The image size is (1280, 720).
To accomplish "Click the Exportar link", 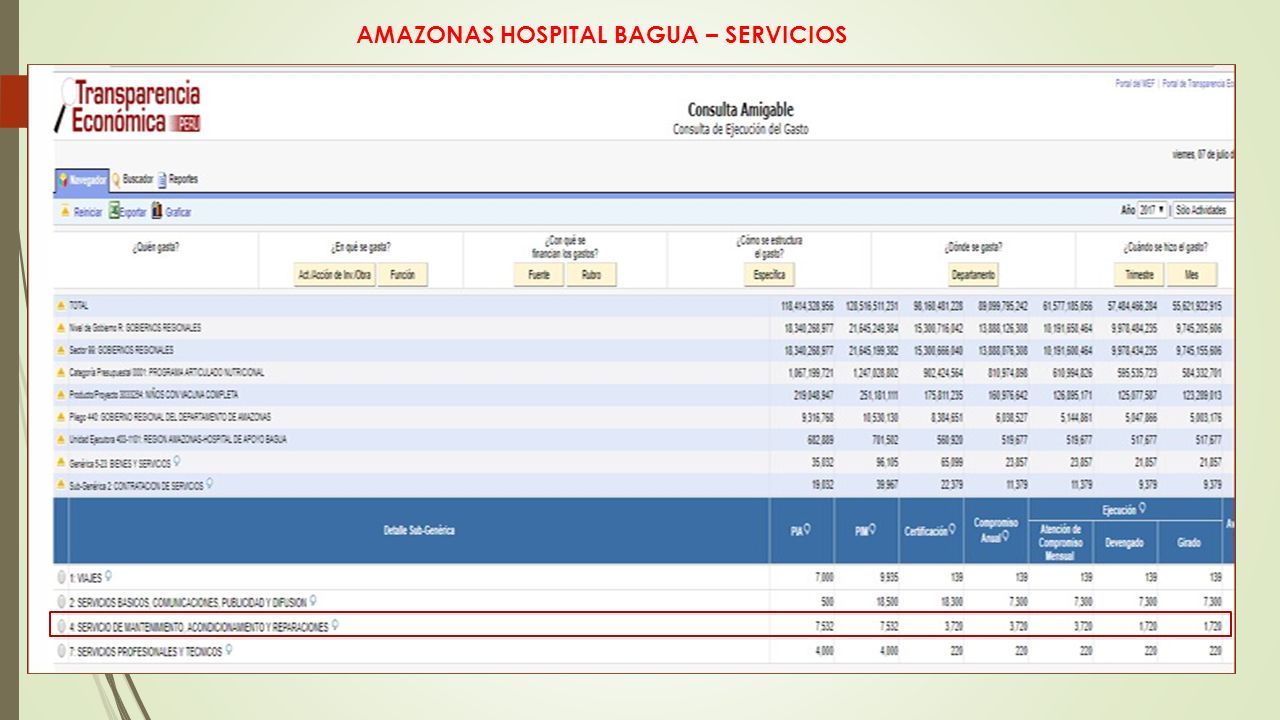I will pyautogui.click(x=132, y=212).
